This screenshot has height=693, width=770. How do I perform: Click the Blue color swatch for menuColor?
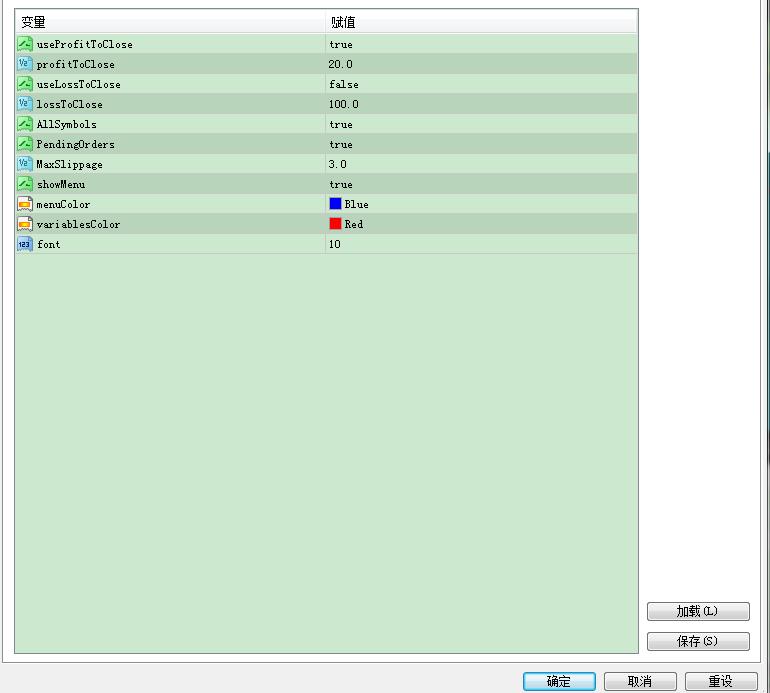336,204
